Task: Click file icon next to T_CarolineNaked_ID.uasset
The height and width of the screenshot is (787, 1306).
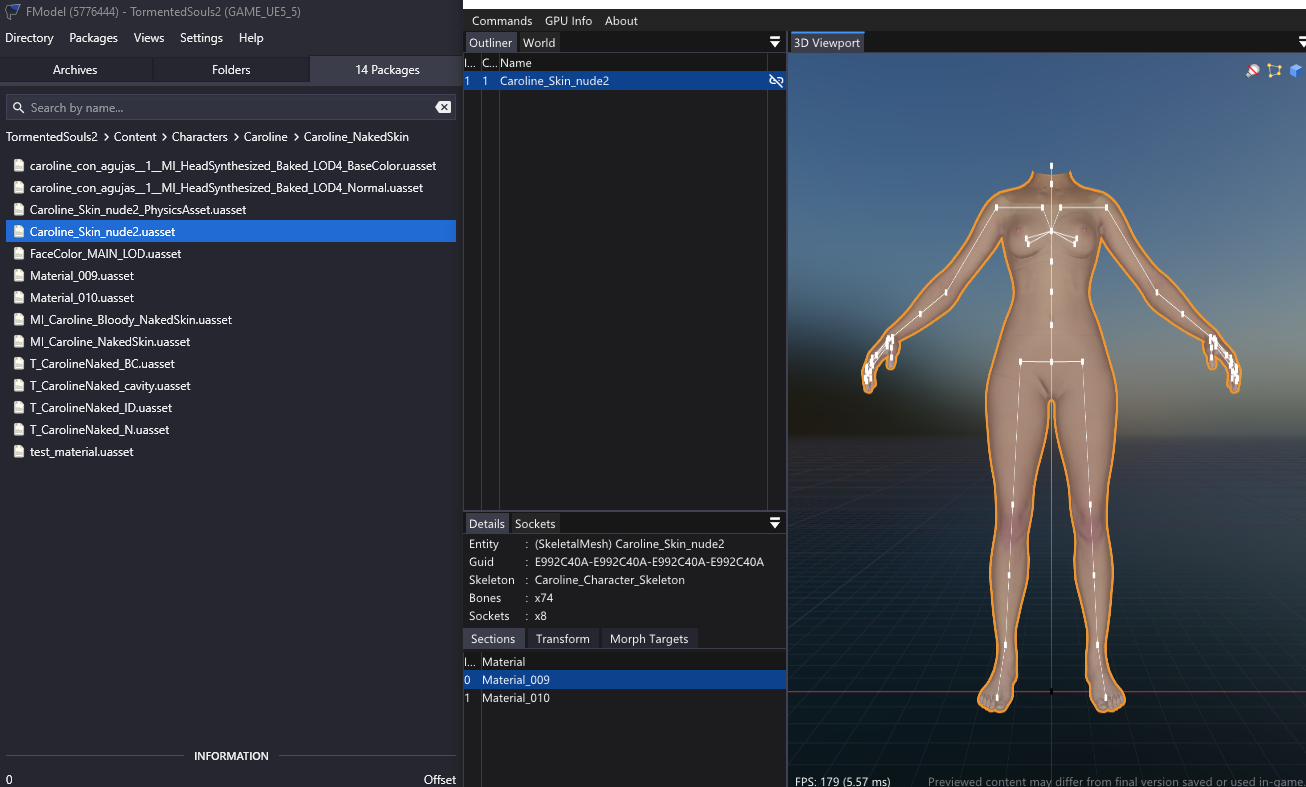Action: [19, 408]
